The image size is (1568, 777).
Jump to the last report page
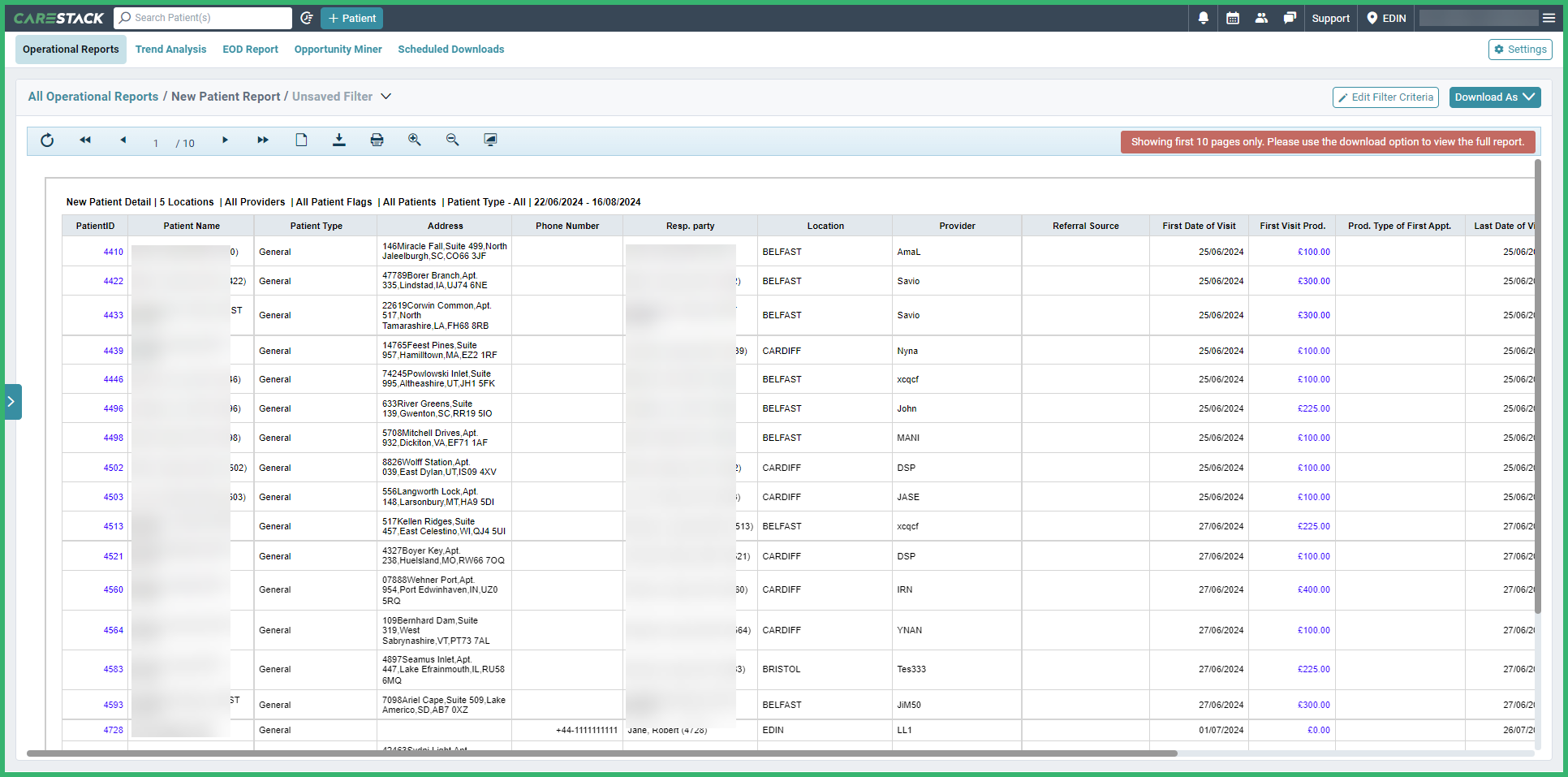point(263,140)
